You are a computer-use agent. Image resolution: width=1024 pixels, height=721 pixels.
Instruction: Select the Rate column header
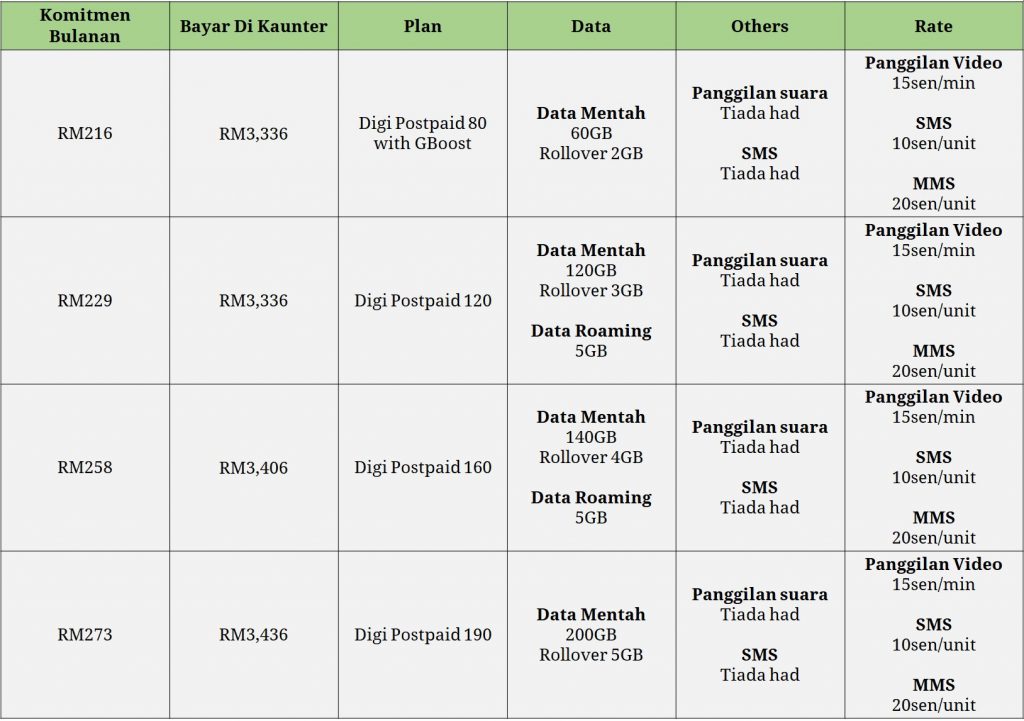tap(934, 25)
